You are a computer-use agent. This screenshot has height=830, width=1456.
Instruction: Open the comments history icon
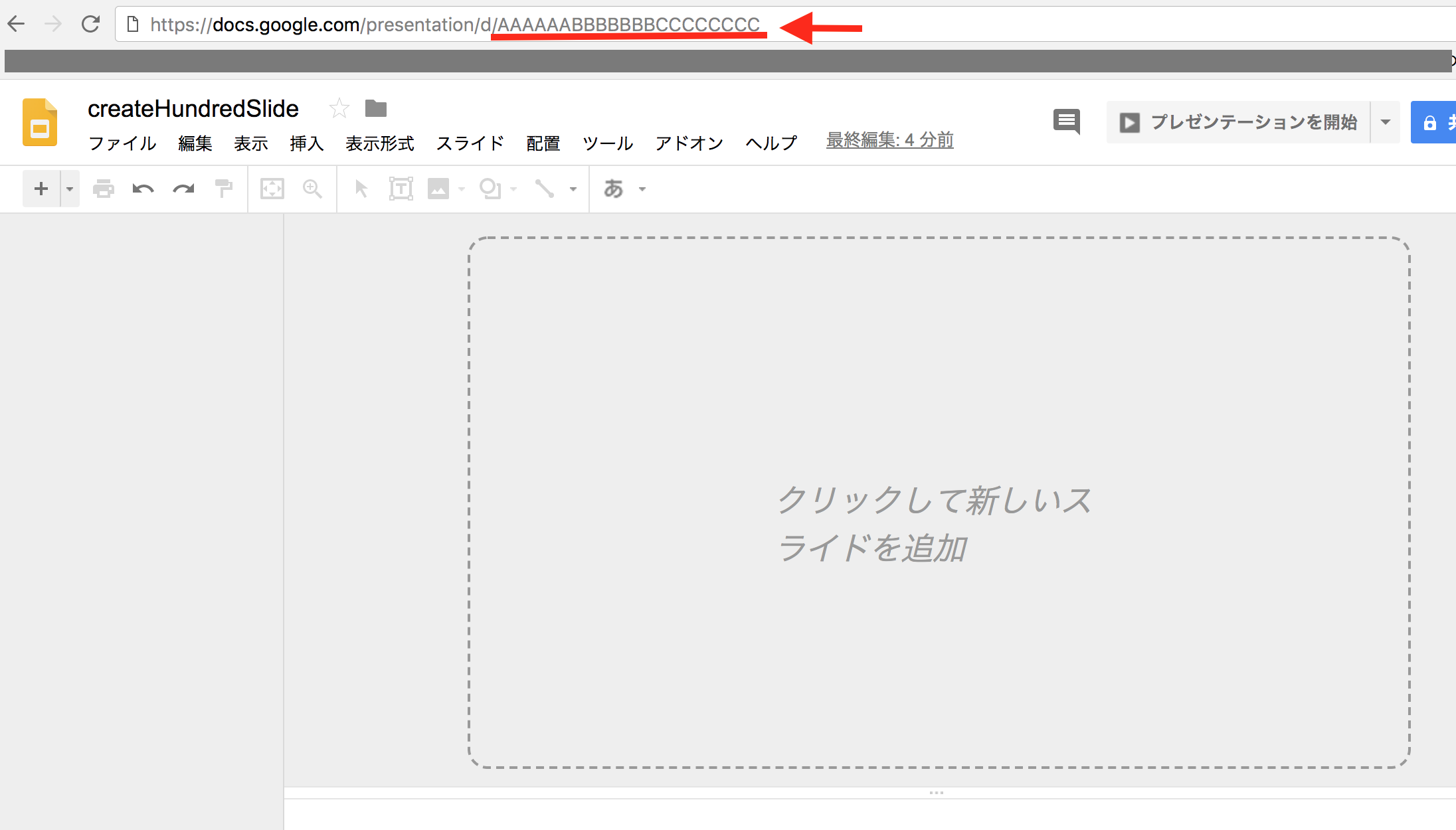[x=1067, y=122]
